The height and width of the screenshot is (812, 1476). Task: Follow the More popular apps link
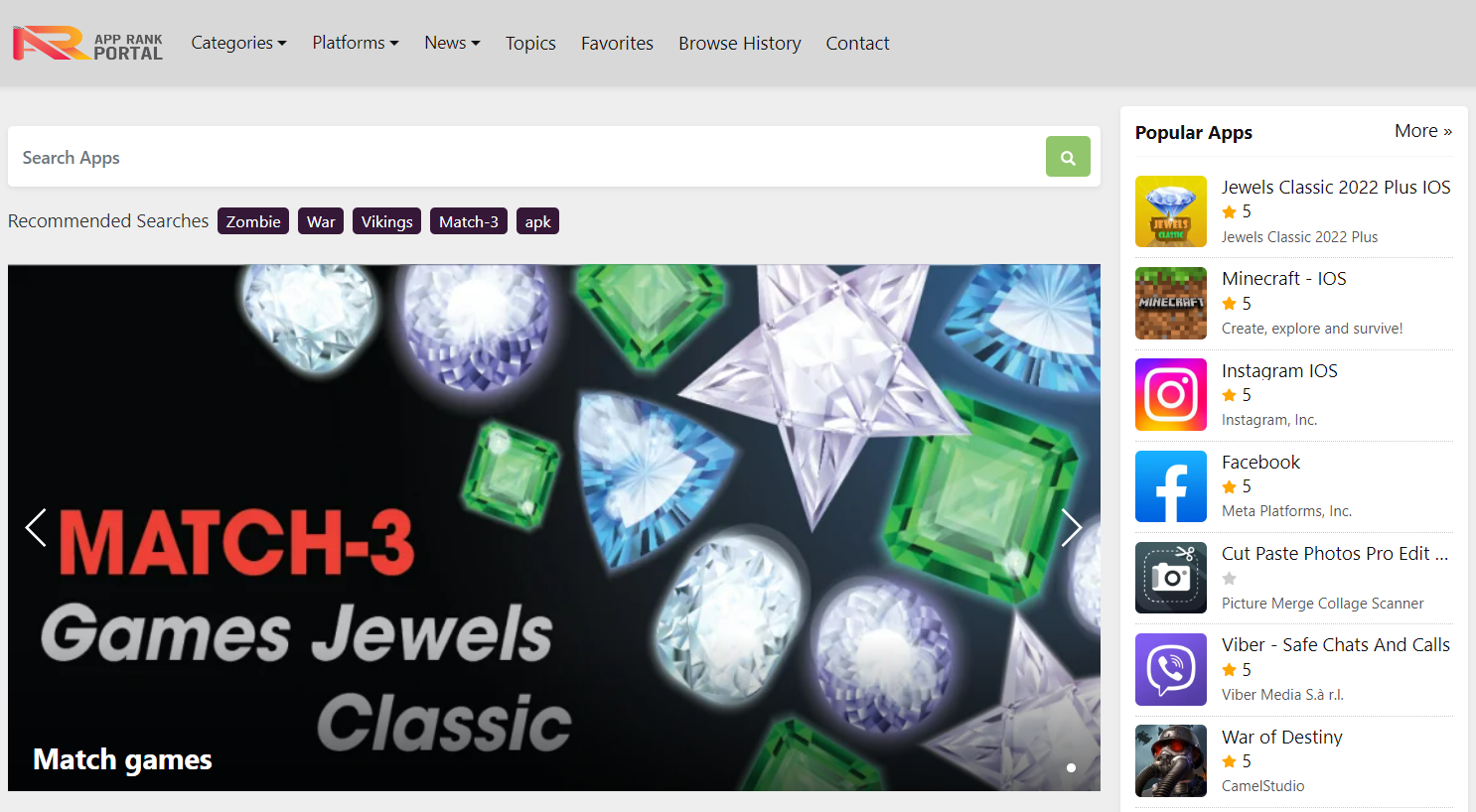click(x=1423, y=131)
